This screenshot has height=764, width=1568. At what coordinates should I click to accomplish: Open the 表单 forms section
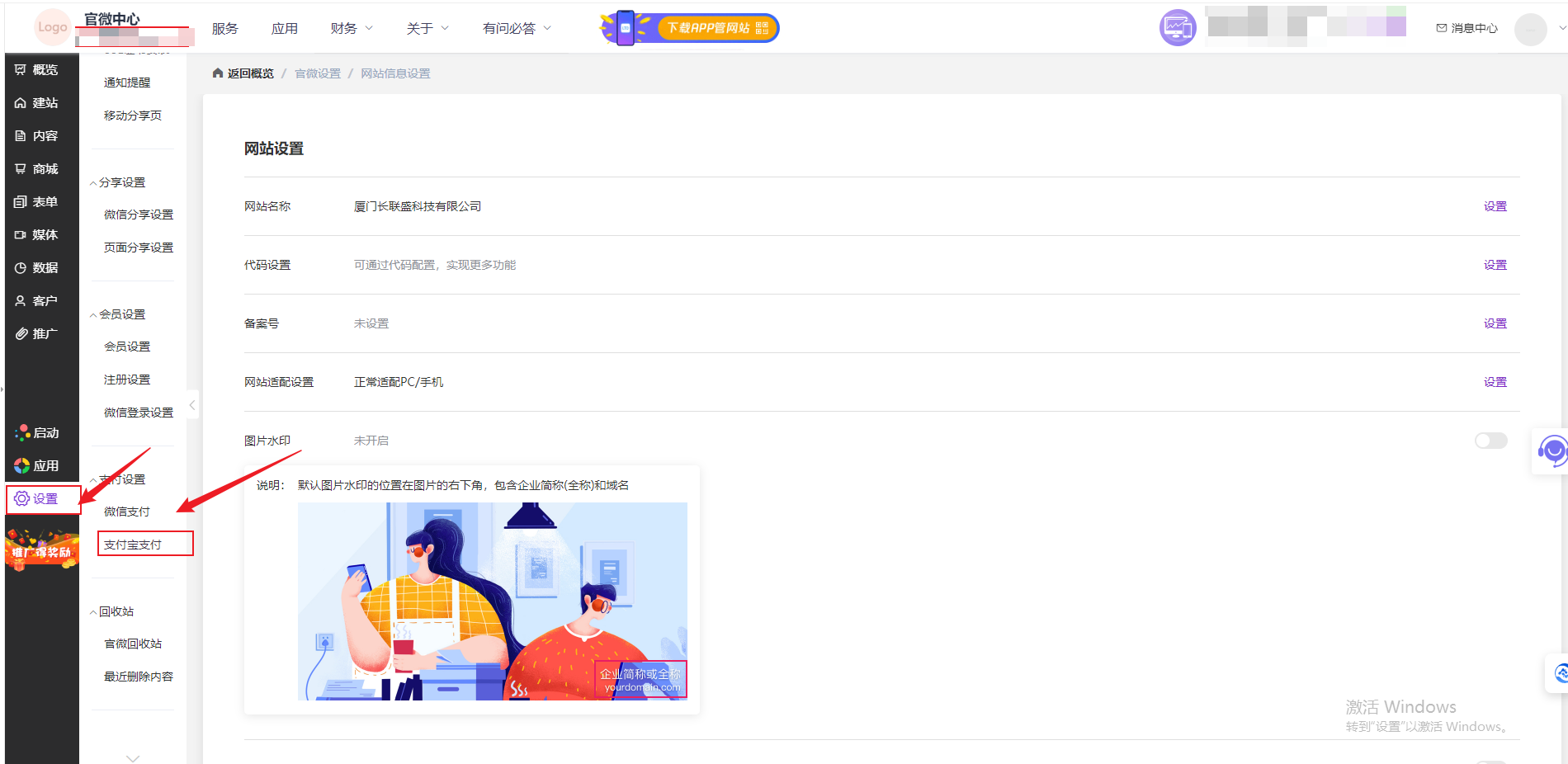click(37, 202)
